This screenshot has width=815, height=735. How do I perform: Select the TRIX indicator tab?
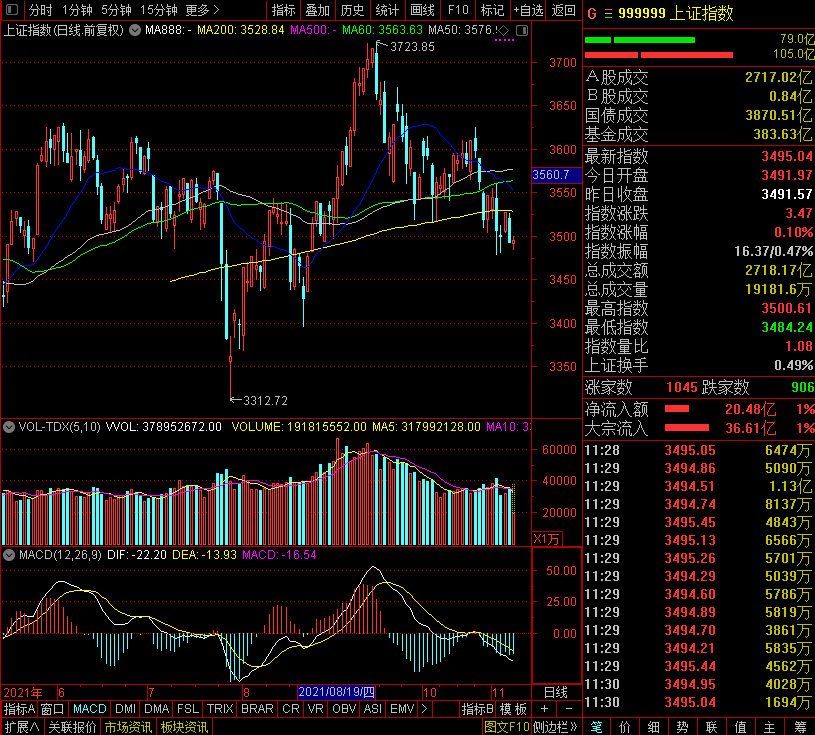(x=220, y=709)
